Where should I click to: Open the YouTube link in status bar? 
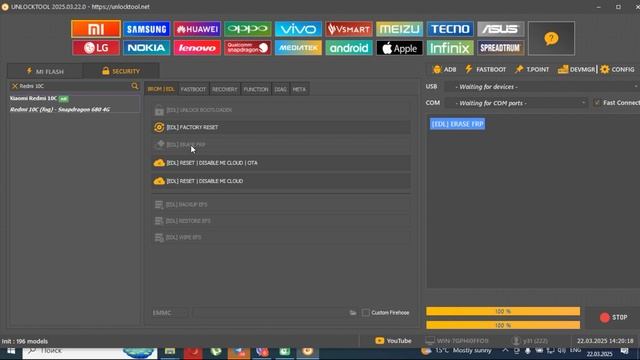[393, 341]
